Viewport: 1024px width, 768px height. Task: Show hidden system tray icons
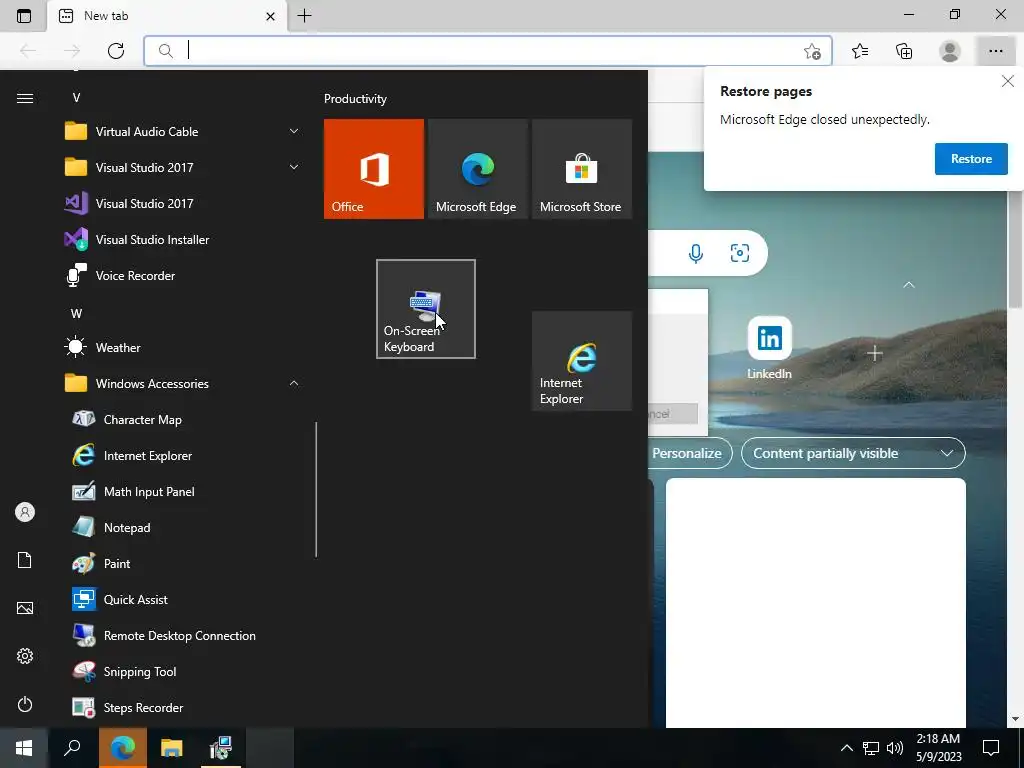coord(846,748)
